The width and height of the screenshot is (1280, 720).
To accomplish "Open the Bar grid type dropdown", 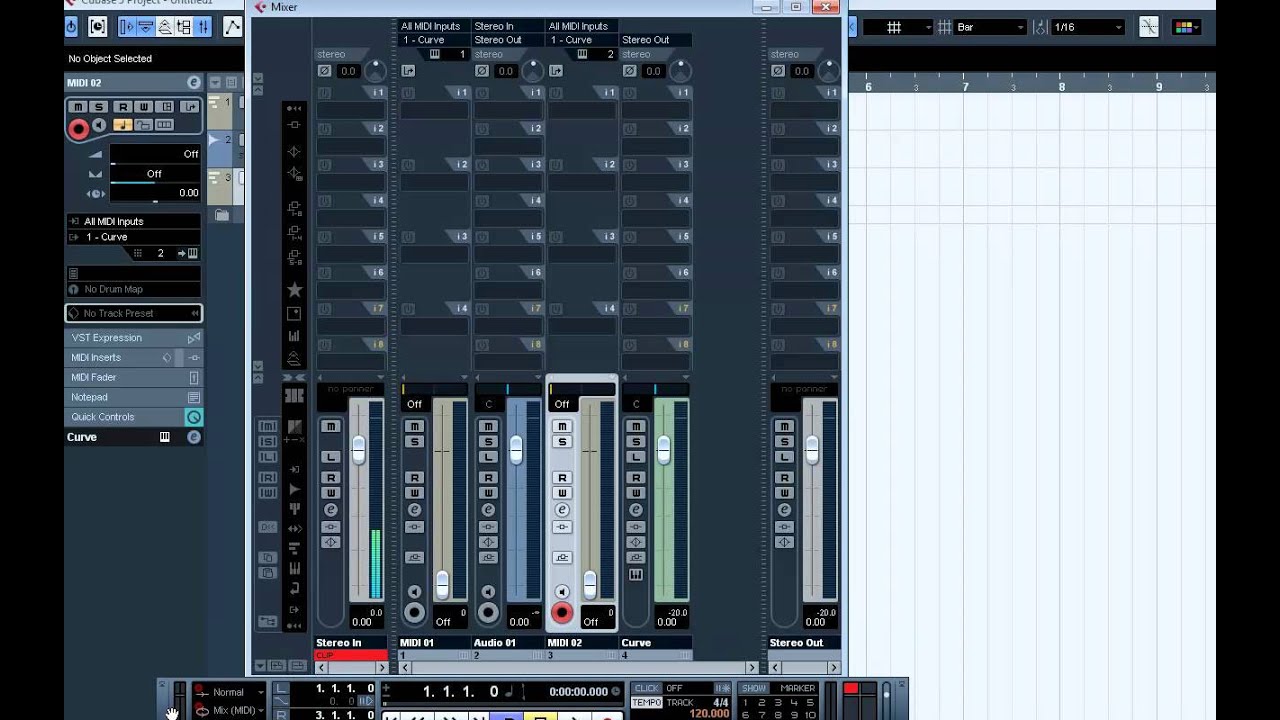I will click(989, 27).
